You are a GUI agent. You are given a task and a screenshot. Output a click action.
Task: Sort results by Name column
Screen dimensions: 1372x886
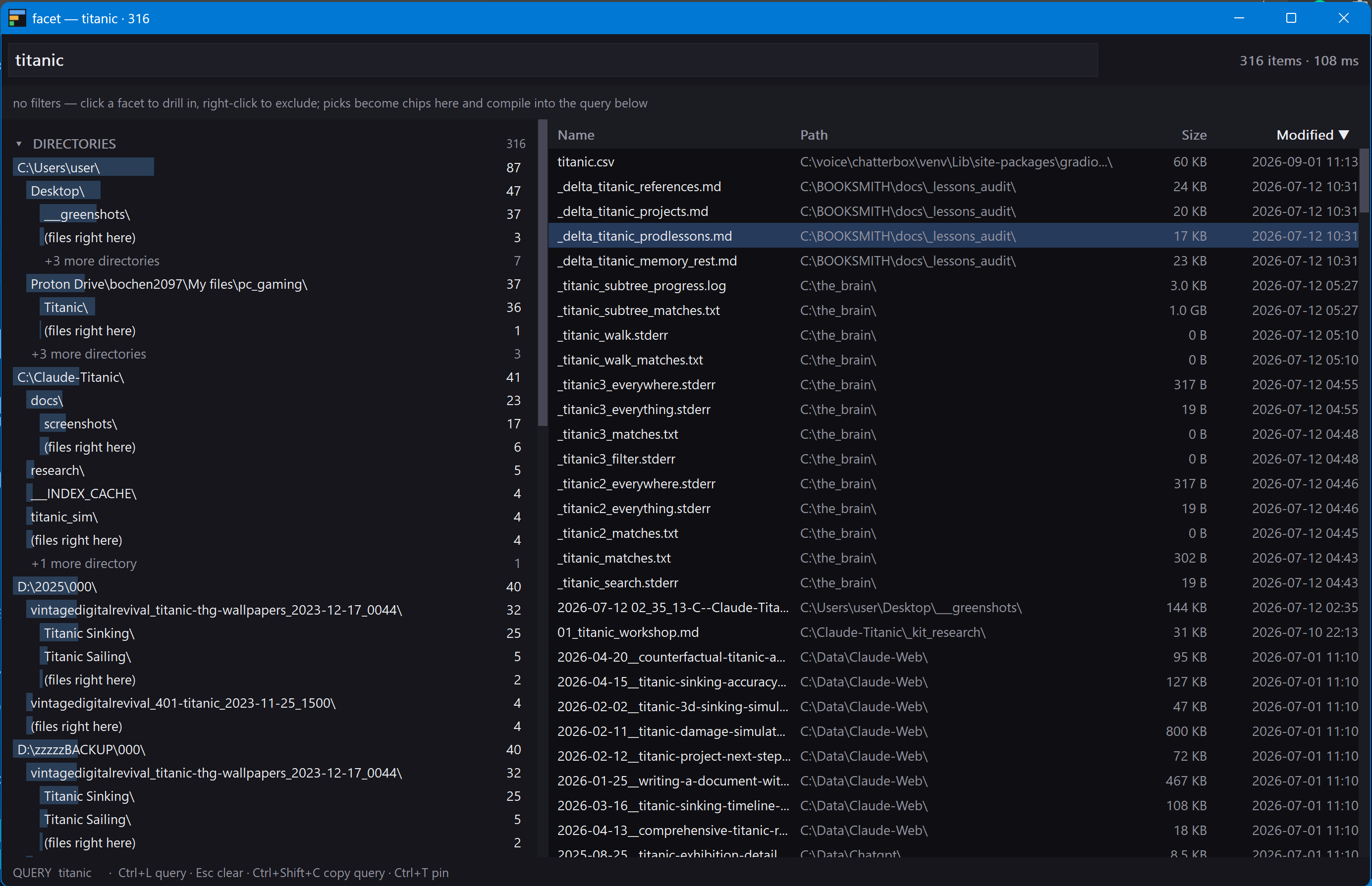tap(575, 135)
